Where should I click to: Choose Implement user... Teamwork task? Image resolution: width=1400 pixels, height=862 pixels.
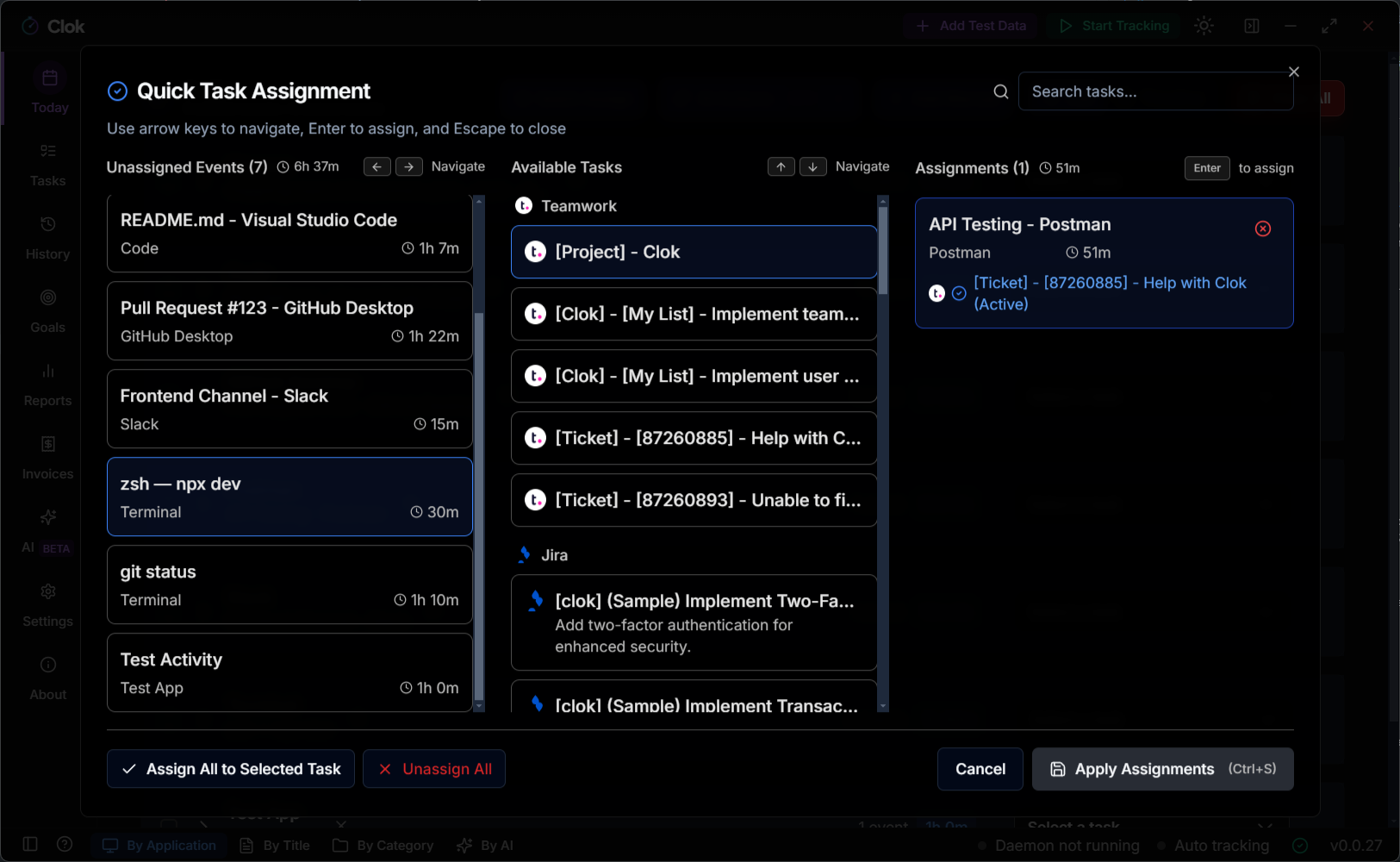(694, 376)
